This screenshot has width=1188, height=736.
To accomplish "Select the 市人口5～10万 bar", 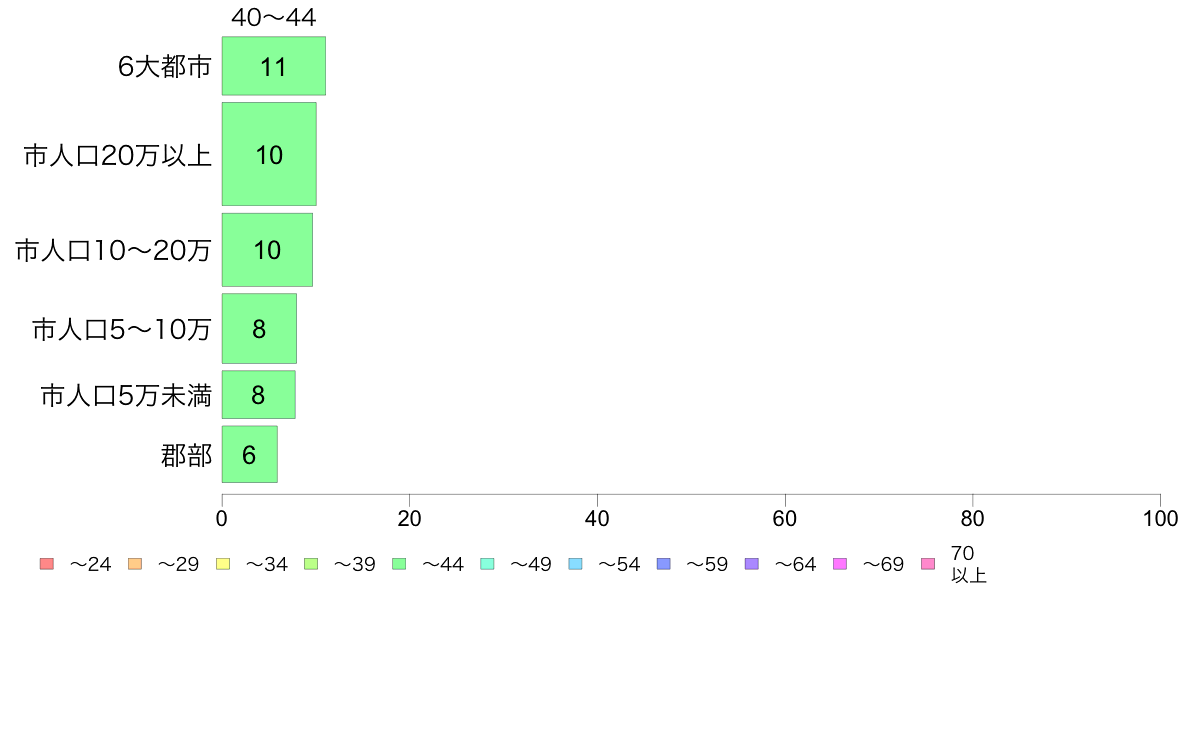I will [259, 329].
